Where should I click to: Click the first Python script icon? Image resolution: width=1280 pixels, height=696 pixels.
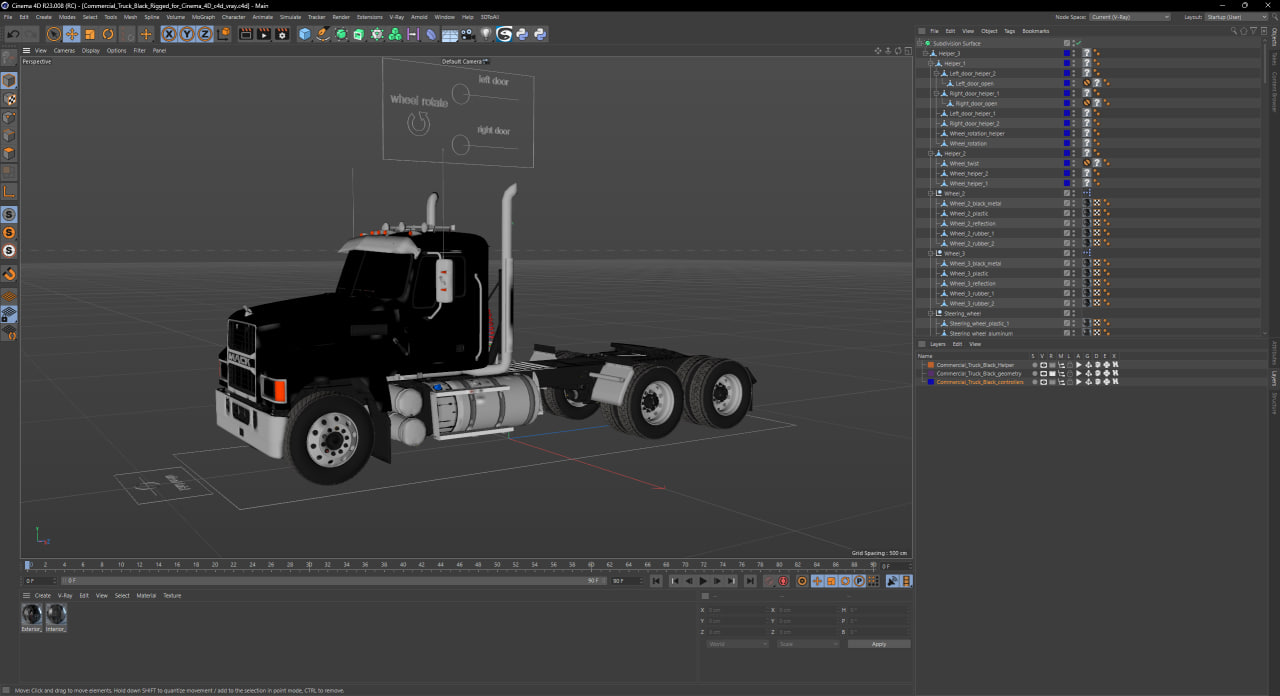[x=521, y=34]
